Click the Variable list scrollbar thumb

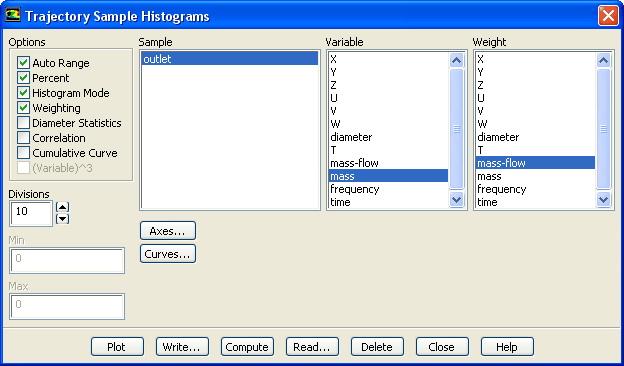[456, 129]
